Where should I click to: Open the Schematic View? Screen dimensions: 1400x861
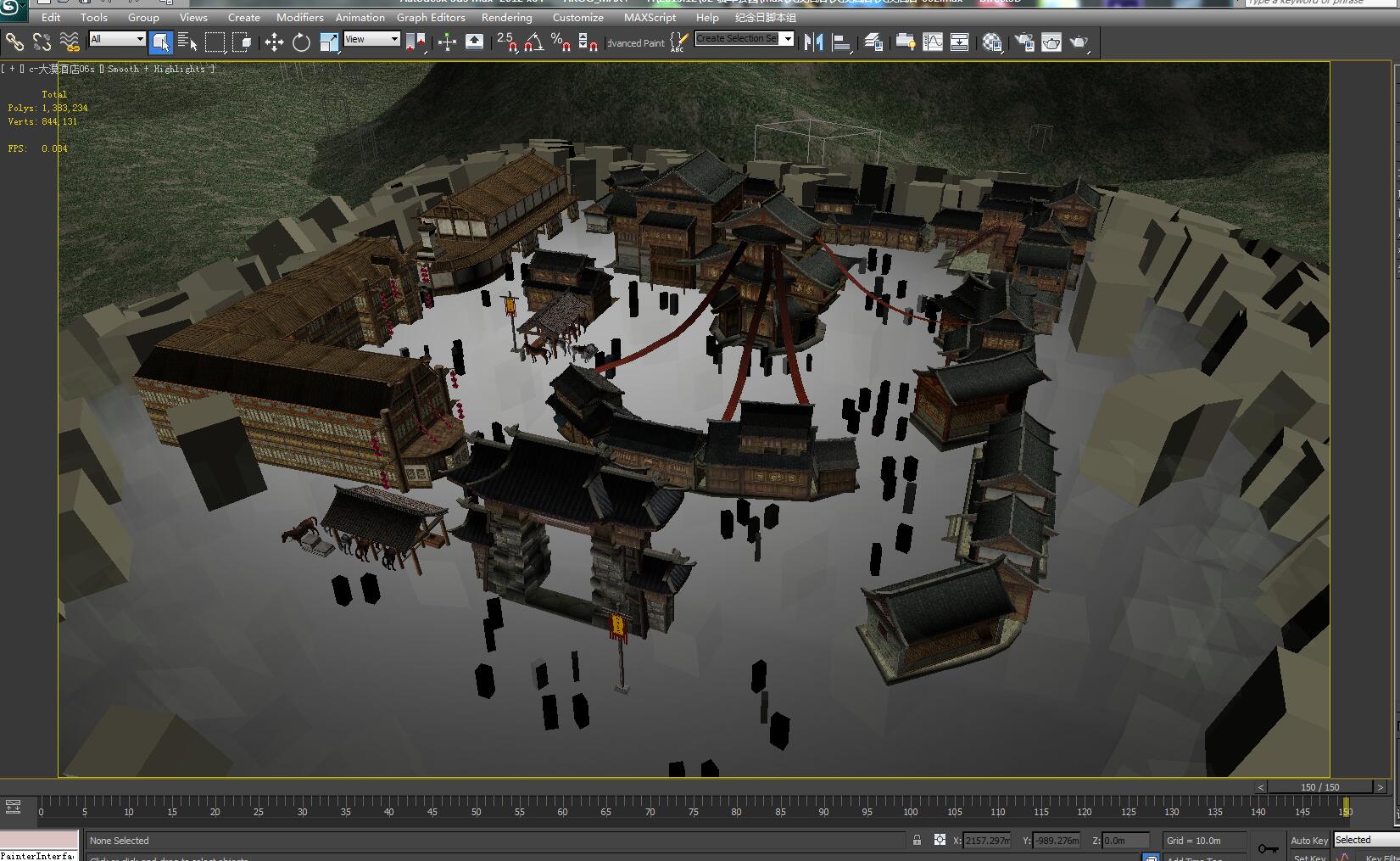coord(959,42)
